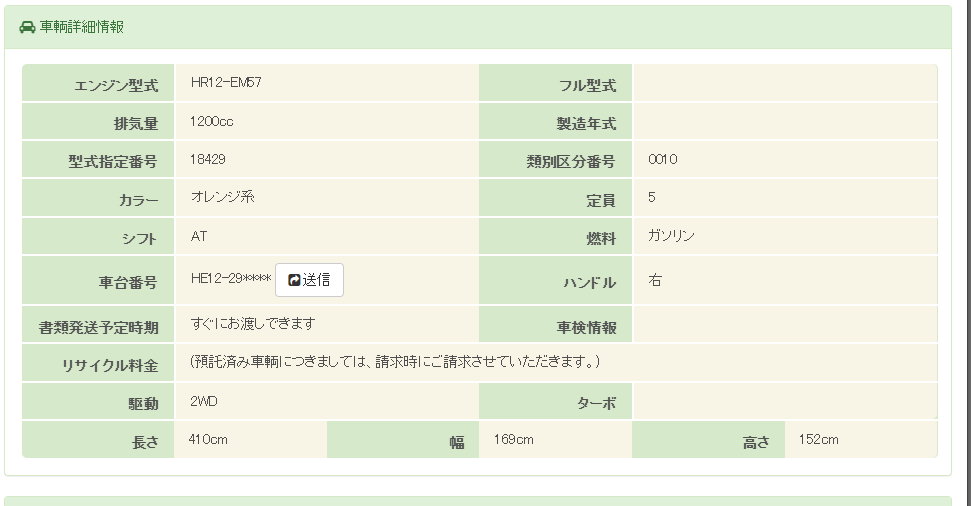The image size is (971, 506).
Task: Click the すぐにお渡しできます document delivery text
Action: click(253, 324)
